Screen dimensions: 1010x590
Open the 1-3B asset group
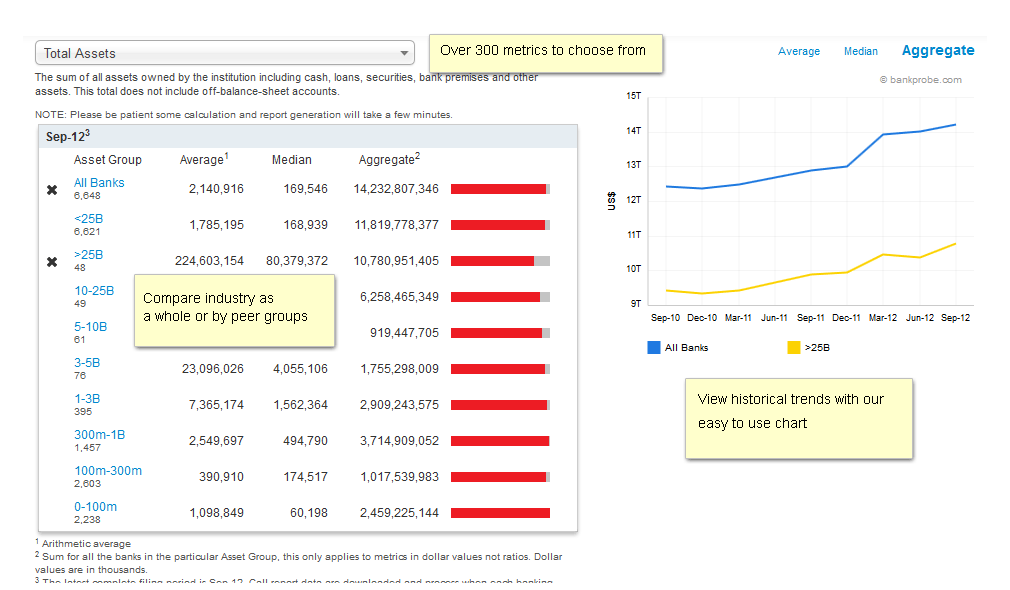pyautogui.click(x=87, y=399)
